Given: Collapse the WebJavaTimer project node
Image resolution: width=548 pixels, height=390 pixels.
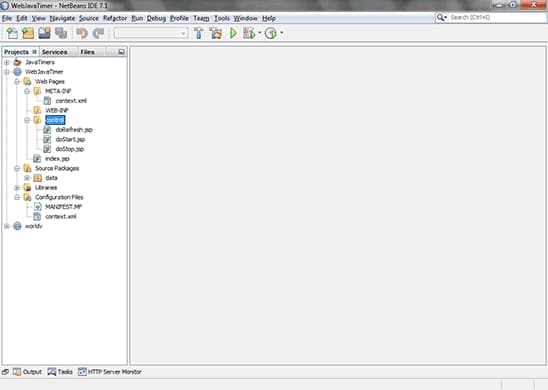Looking at the screenshot, I should click(7, 72).
